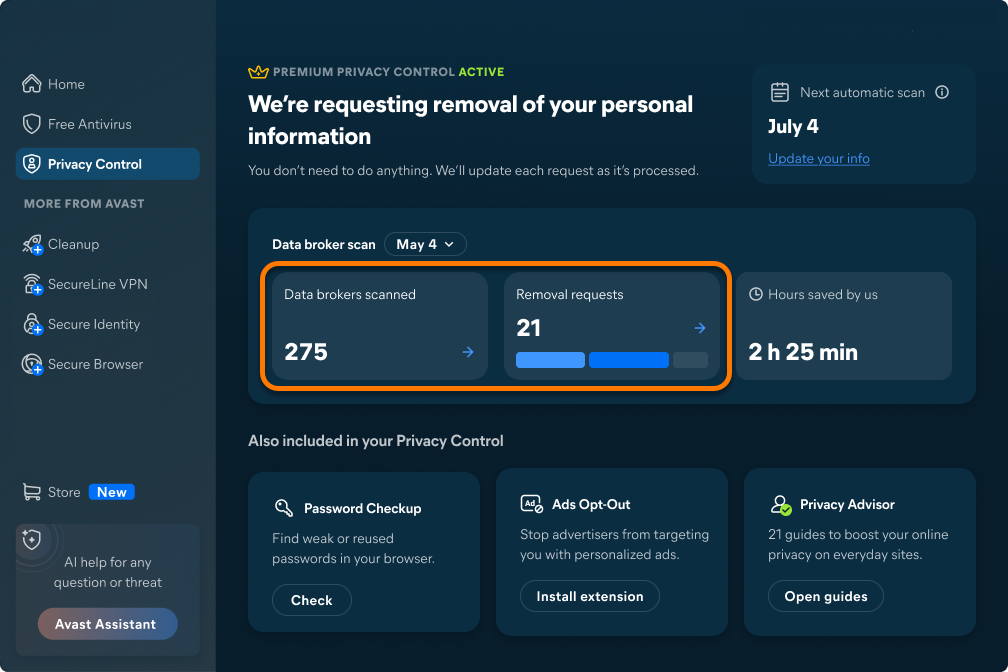Click the Check button for Password Checkup
The image size is (1008, 672).
tap(312, 600)
